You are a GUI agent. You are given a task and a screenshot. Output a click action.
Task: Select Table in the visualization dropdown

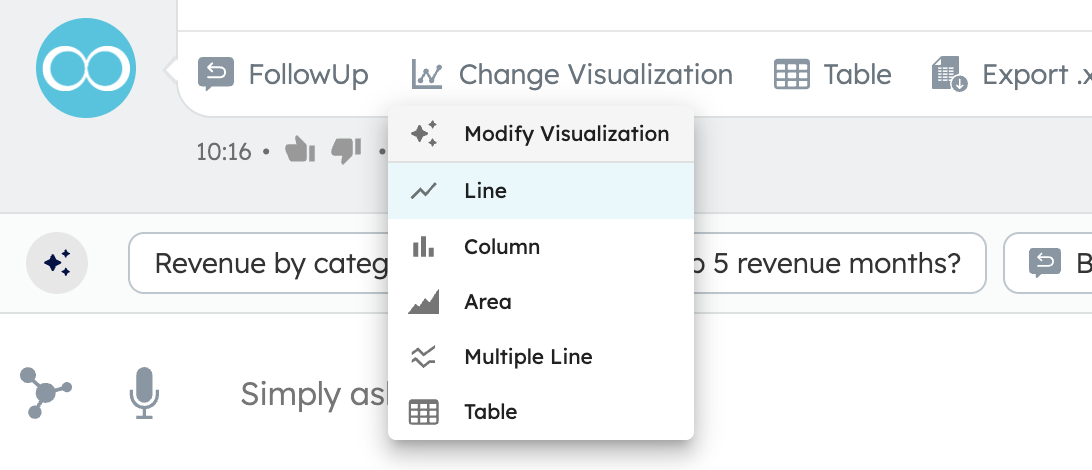pyautogui.click(x=541, y=412)
